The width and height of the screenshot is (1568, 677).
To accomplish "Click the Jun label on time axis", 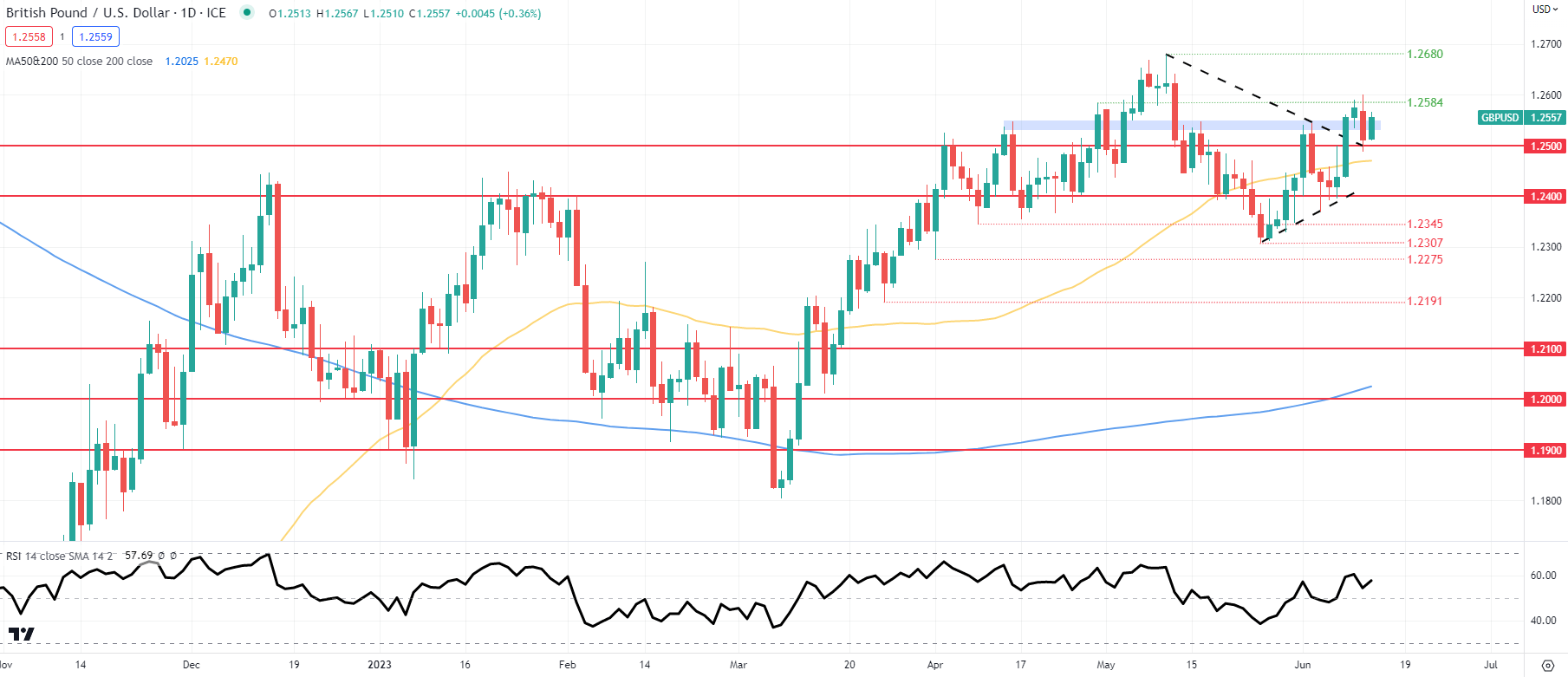I will click(1302, 665).
